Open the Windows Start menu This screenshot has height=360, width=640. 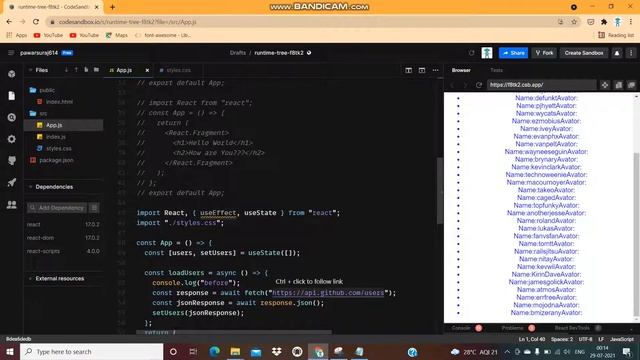coord(9,351)
